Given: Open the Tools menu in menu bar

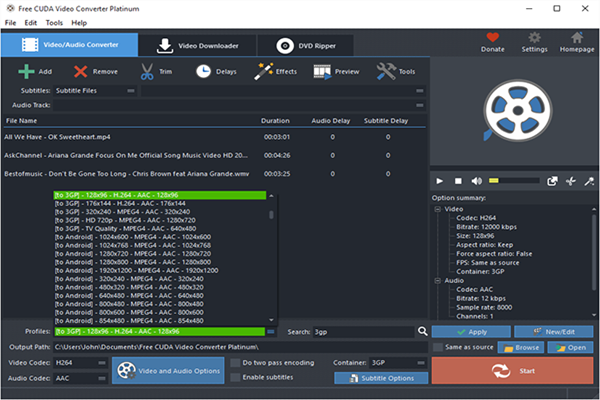Looking at the screenshot, I should click(54, 22).
